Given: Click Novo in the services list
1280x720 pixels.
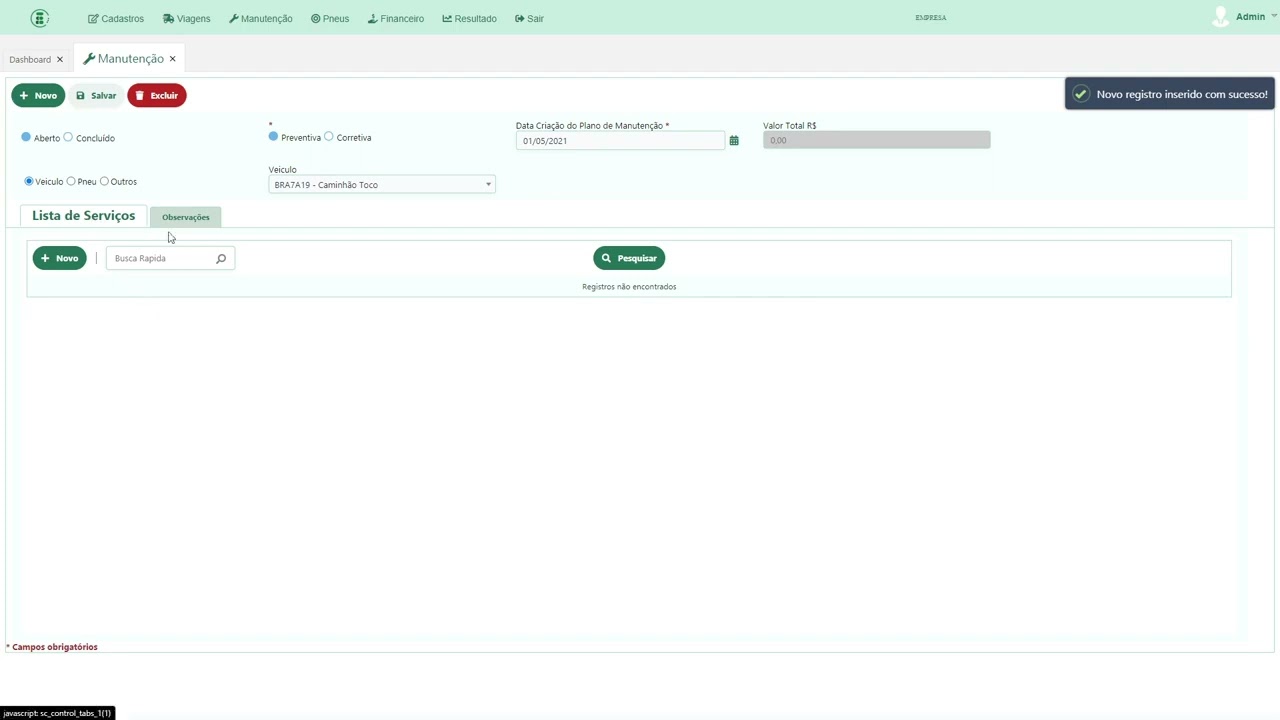Looking at the screenshot, I should click(60, 258).
